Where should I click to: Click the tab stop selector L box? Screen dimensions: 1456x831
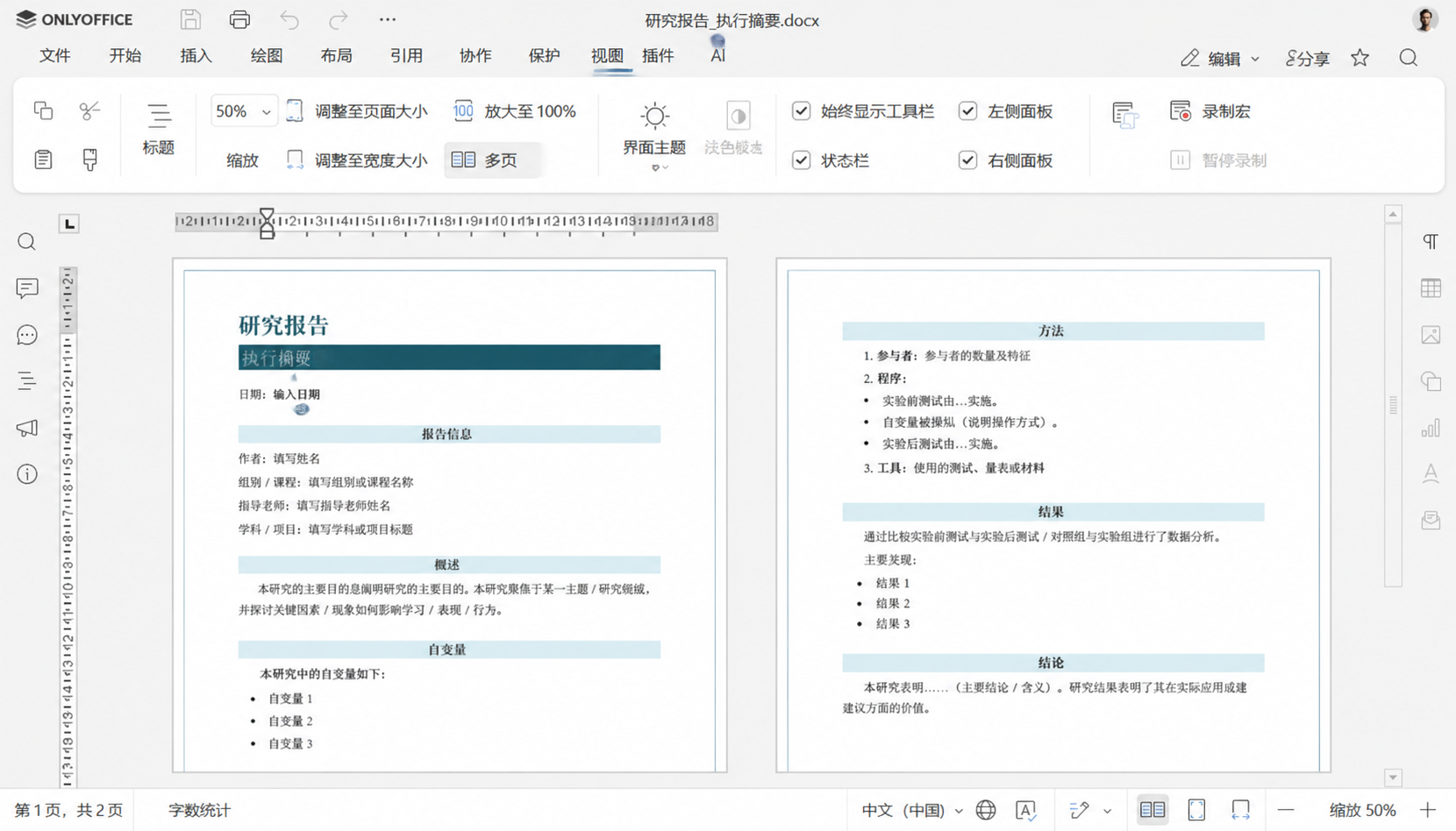point(69,224)
